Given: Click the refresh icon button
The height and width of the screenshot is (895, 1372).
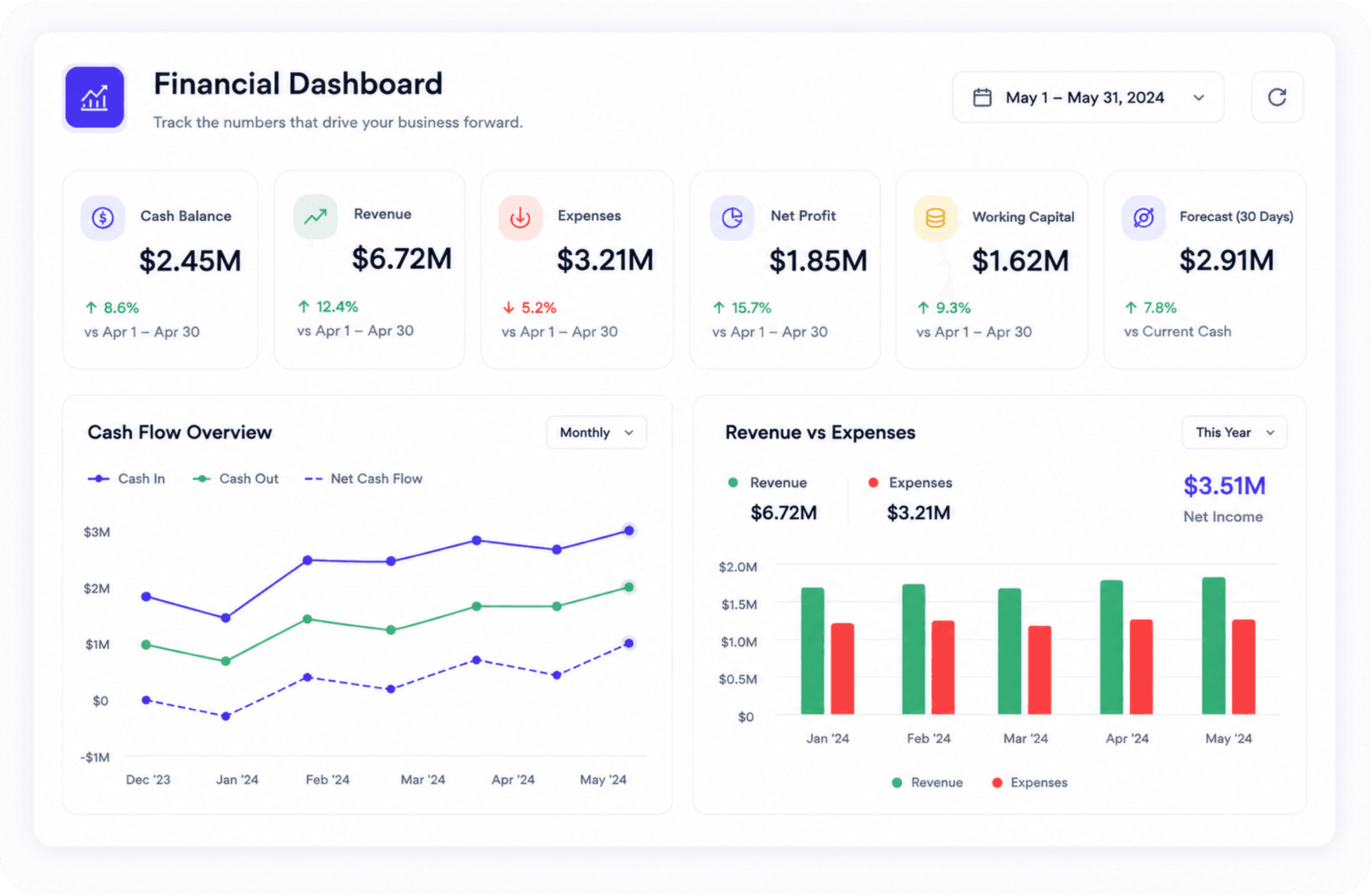Looking at the screenshot, I should click(x=1277, y=97).
